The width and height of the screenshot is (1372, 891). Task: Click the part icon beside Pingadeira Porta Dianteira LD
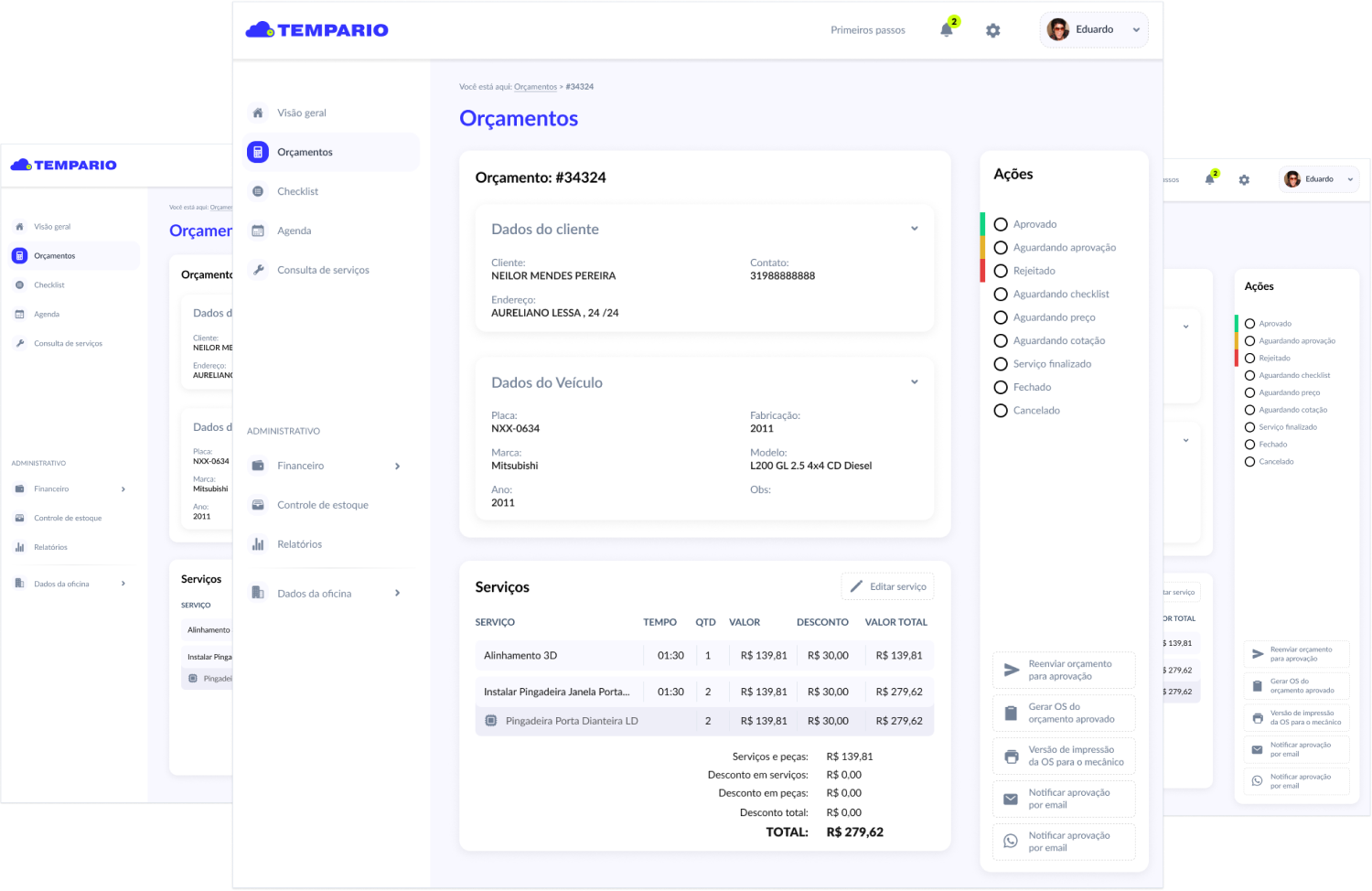coord(490,721)
